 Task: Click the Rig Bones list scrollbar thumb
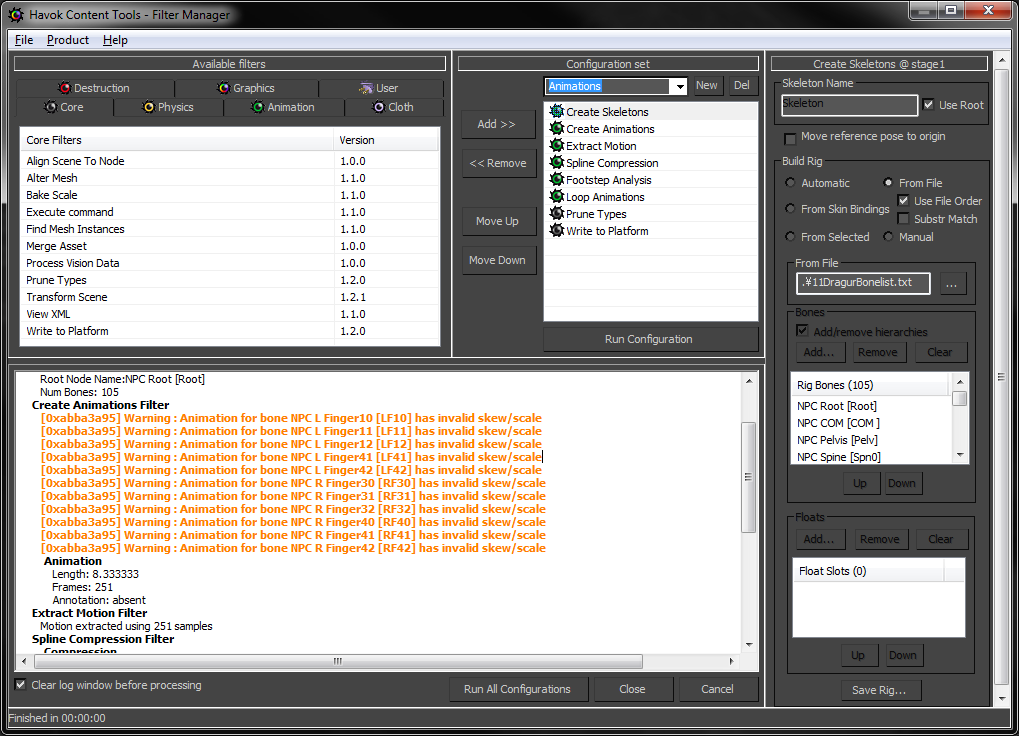coord(960,398)
